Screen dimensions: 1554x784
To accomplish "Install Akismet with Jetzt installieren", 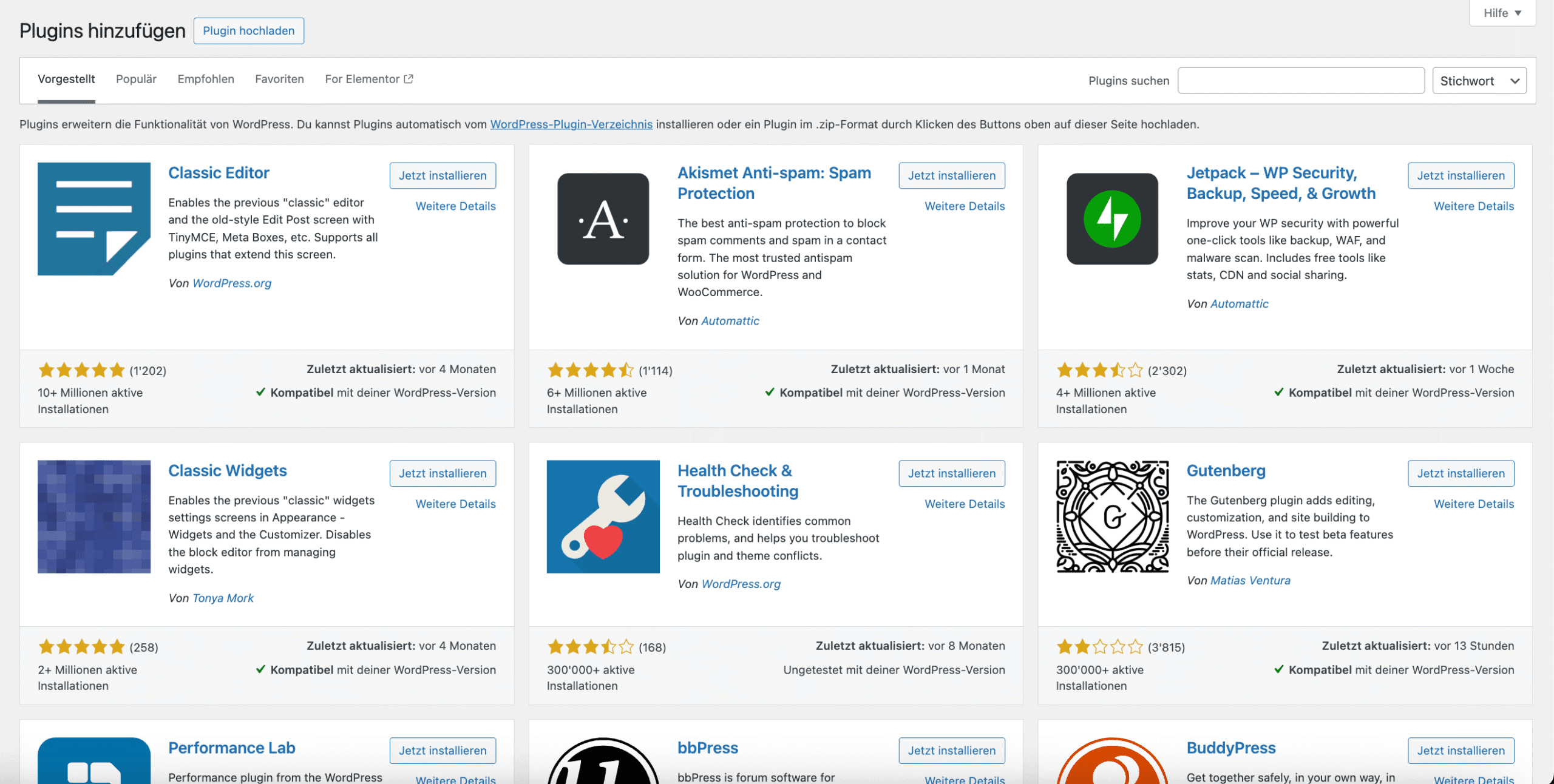I will point(952,175).
